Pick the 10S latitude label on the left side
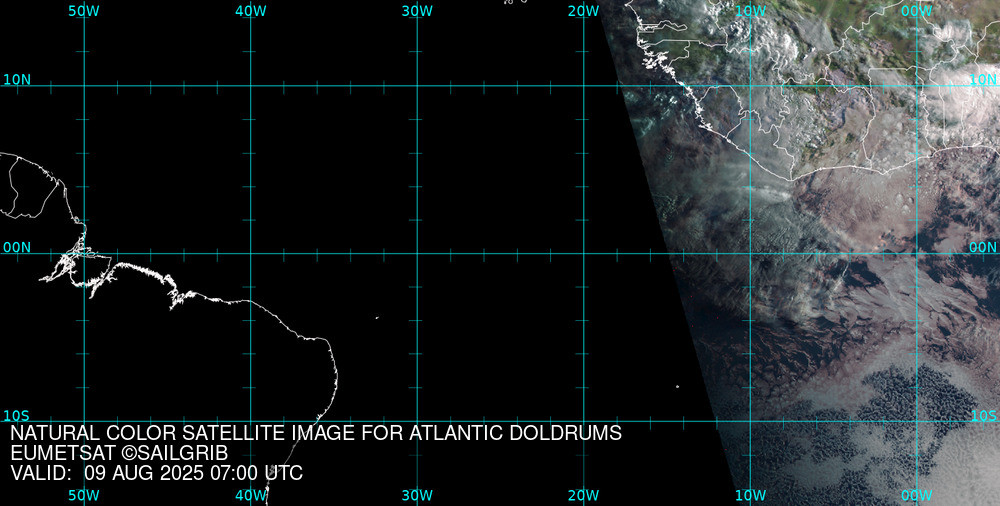Screen dimensions: 1000x506 coord(17,415)
